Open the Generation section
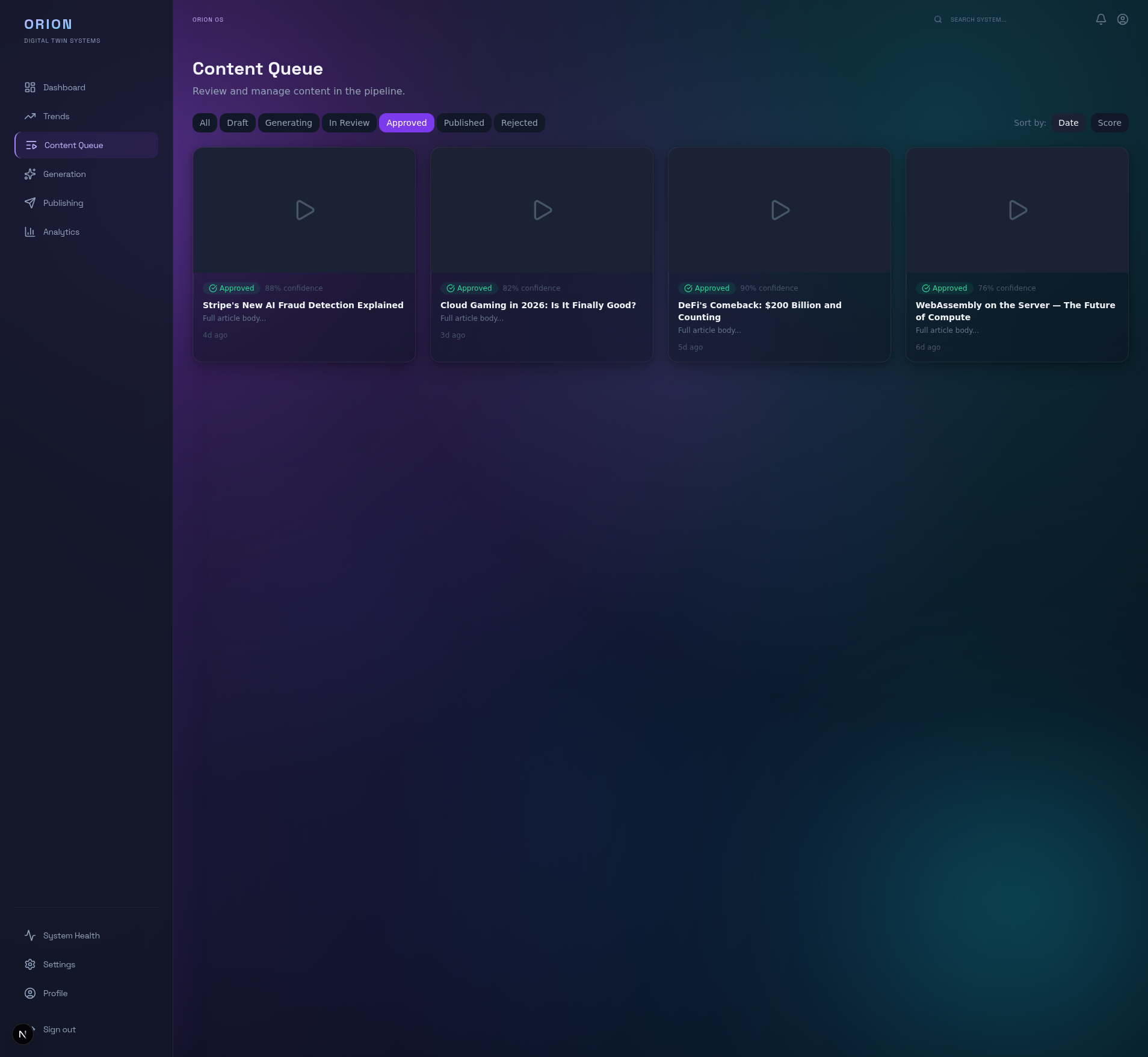The width and height of the screenshot is (1148, 1057). point(64,174)
